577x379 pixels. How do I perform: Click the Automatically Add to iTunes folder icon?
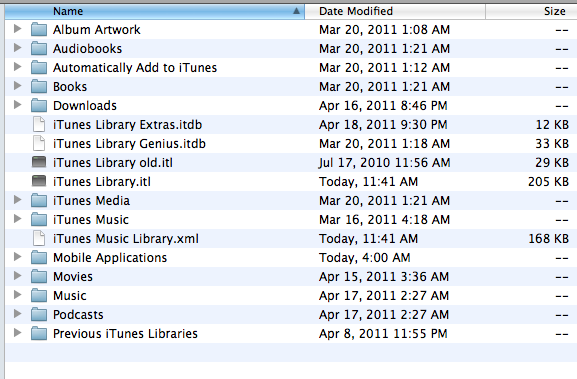pos(39,68)
